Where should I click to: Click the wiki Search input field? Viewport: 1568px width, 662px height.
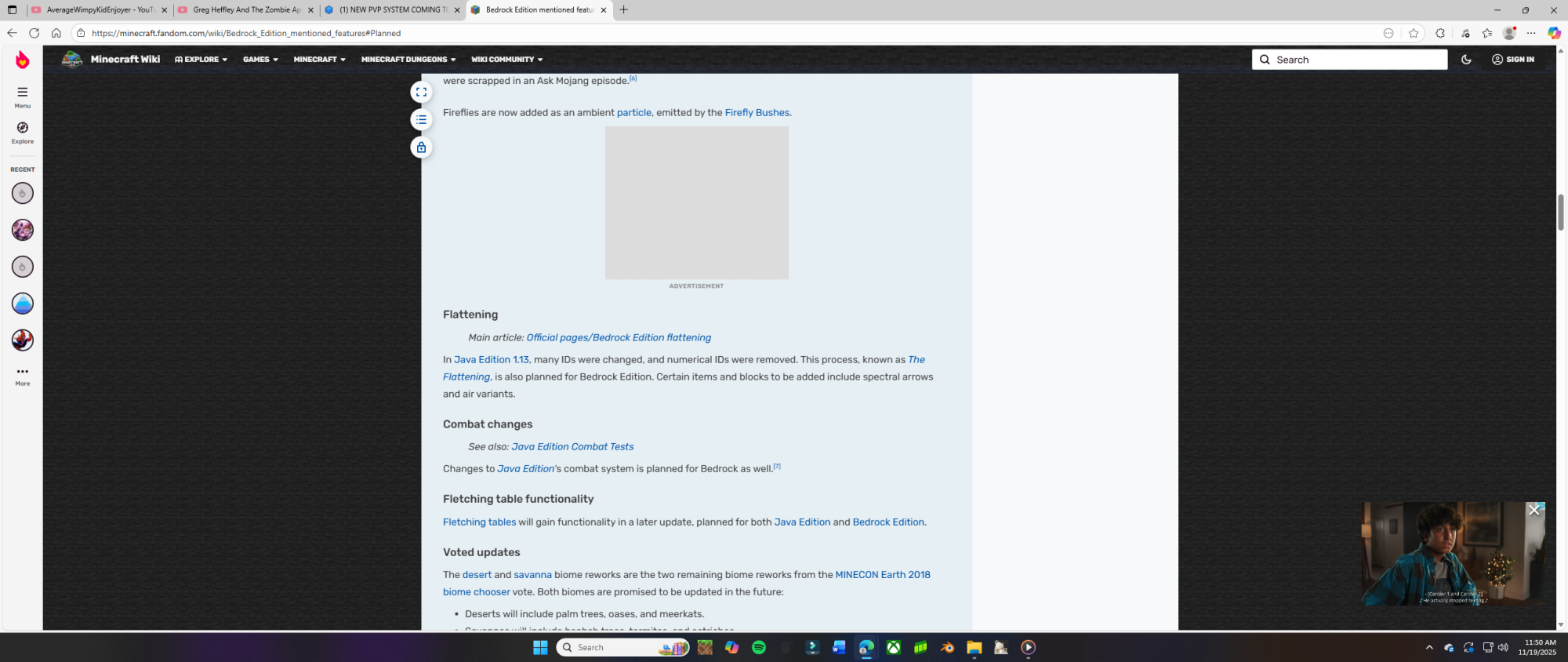pyautogui.click(x=1350, y=60)
